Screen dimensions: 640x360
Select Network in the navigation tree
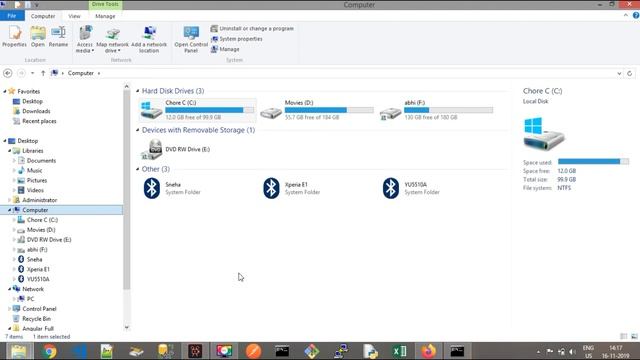point(33,289)
